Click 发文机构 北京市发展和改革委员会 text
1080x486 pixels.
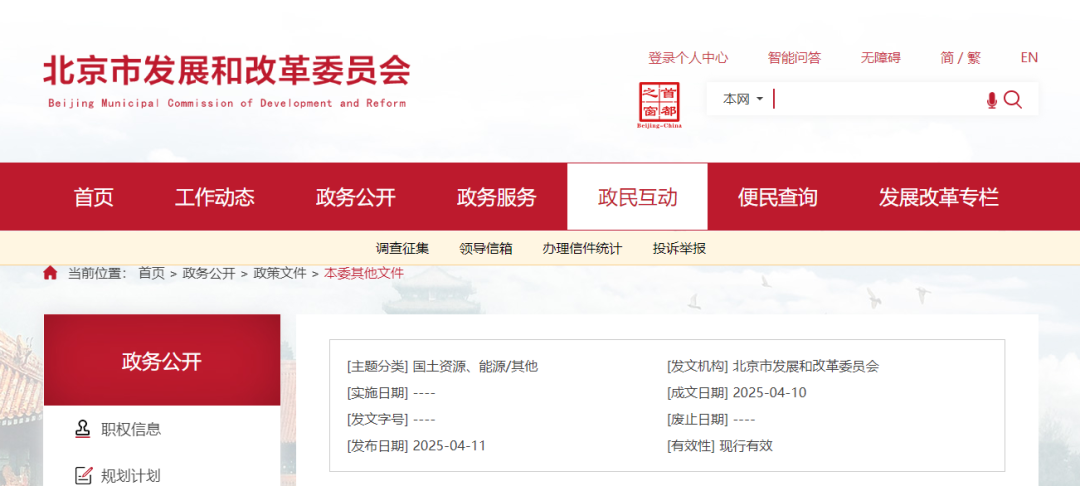pyautogui.click(x=806, y=366)
